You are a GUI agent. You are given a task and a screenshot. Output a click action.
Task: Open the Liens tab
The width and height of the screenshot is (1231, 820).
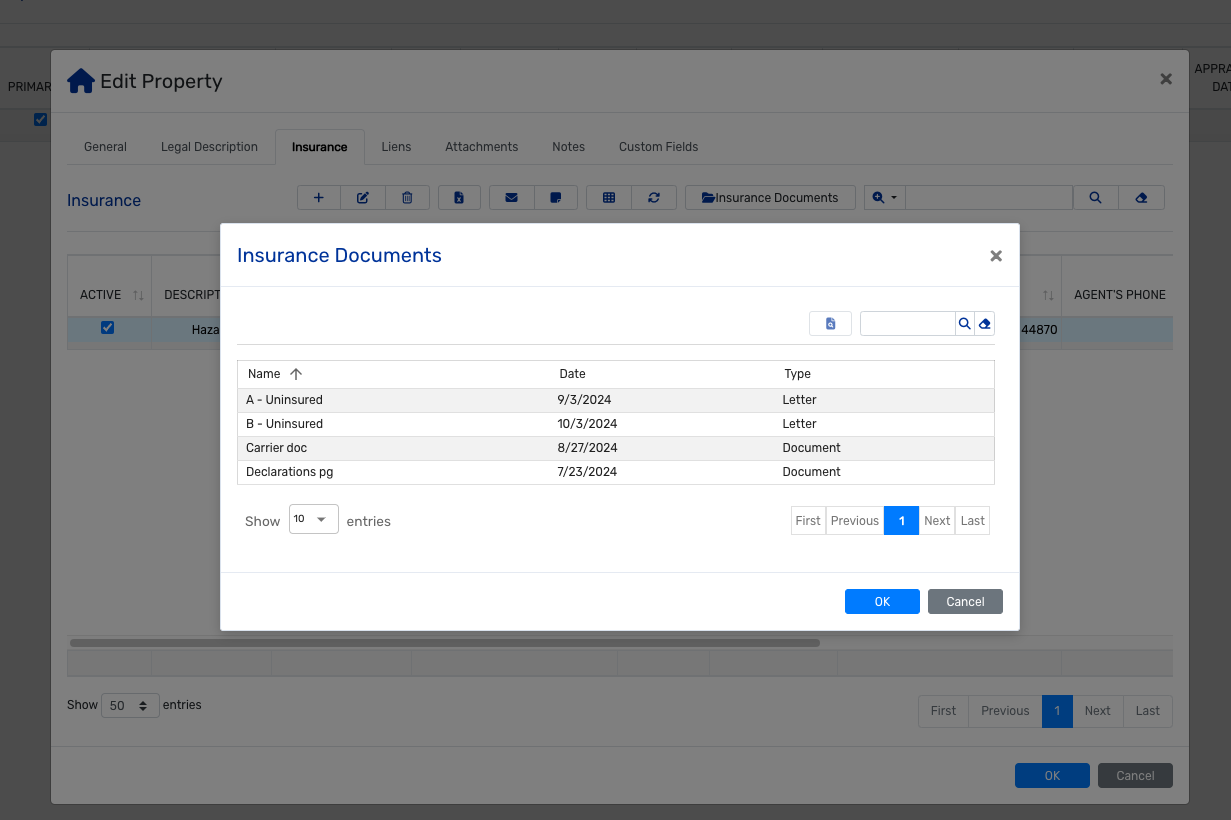(x=396, y=147)
